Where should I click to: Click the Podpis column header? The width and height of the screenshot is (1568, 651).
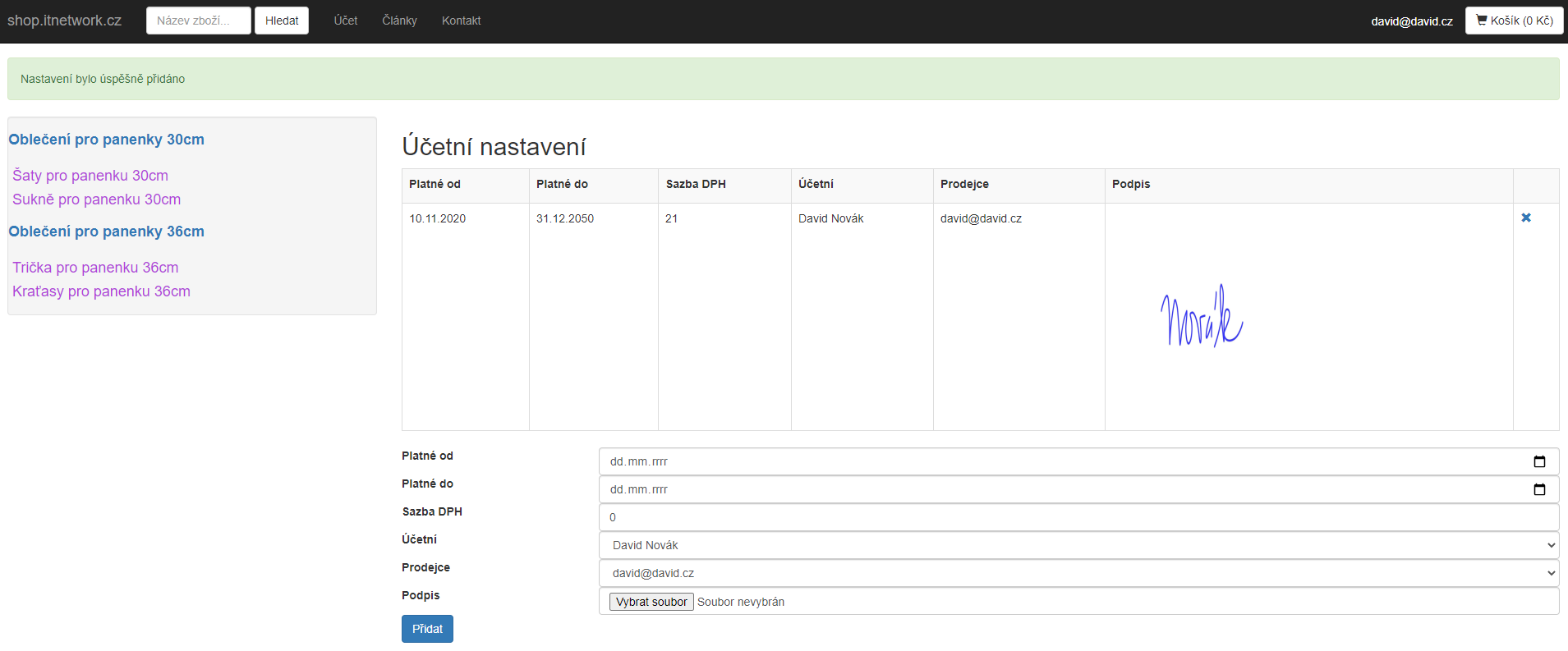point(1309,186)
